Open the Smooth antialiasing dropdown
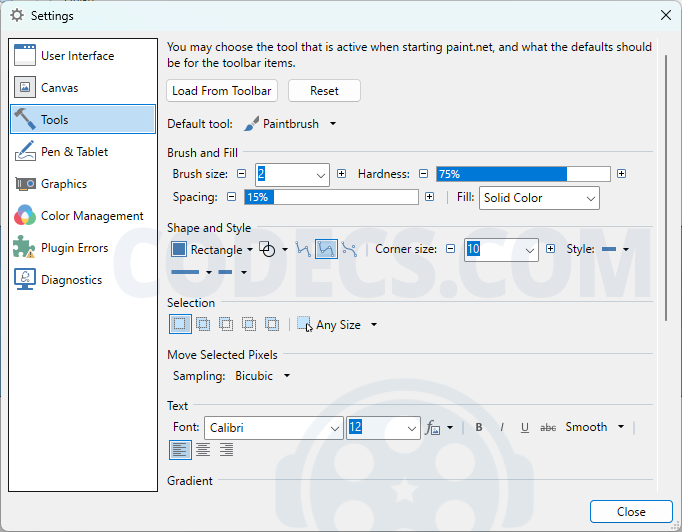The image size is (682, 532). pyautogui.click(x=595, y=427)
